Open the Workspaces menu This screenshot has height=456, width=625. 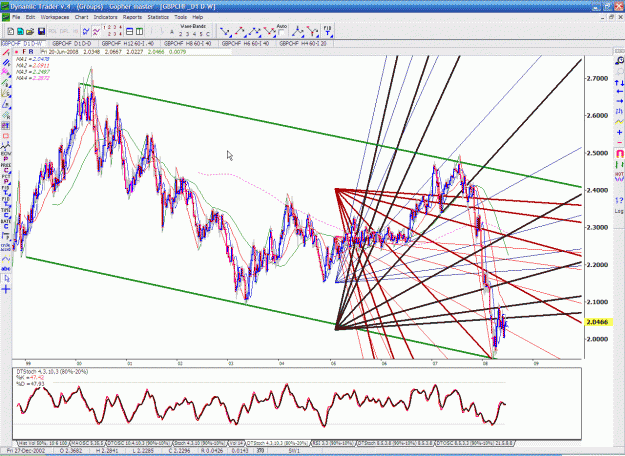(55, 17)
